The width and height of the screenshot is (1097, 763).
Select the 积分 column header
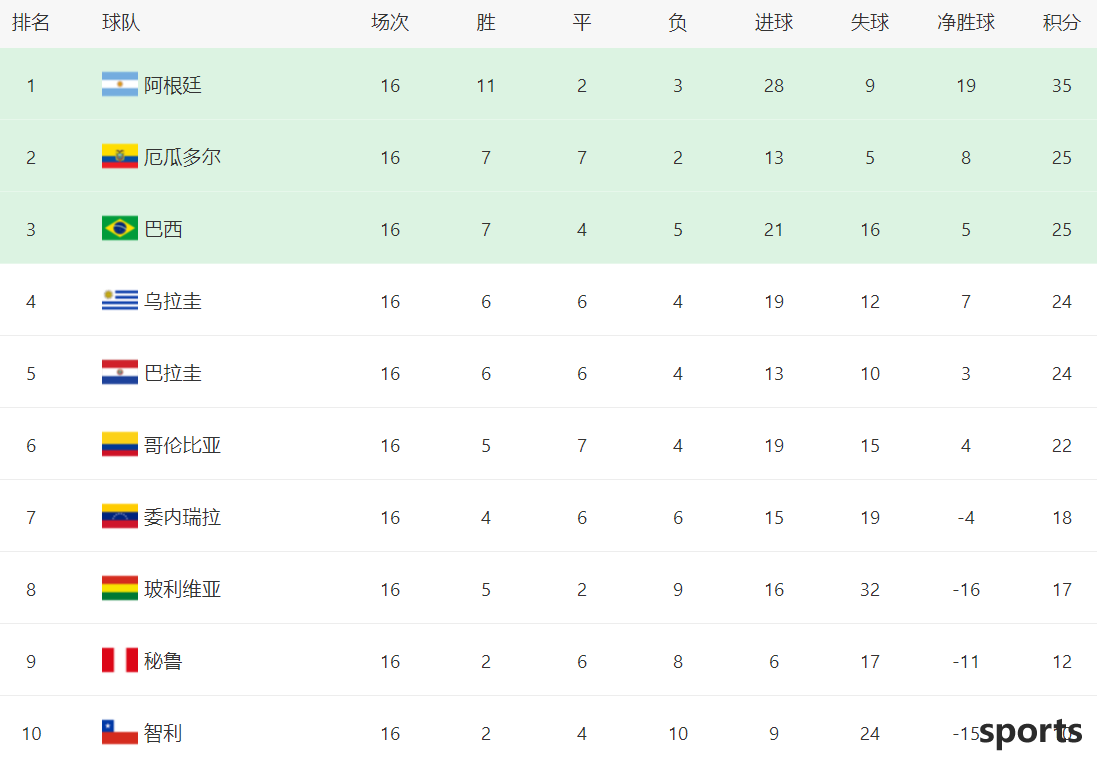pos(1061,23)
